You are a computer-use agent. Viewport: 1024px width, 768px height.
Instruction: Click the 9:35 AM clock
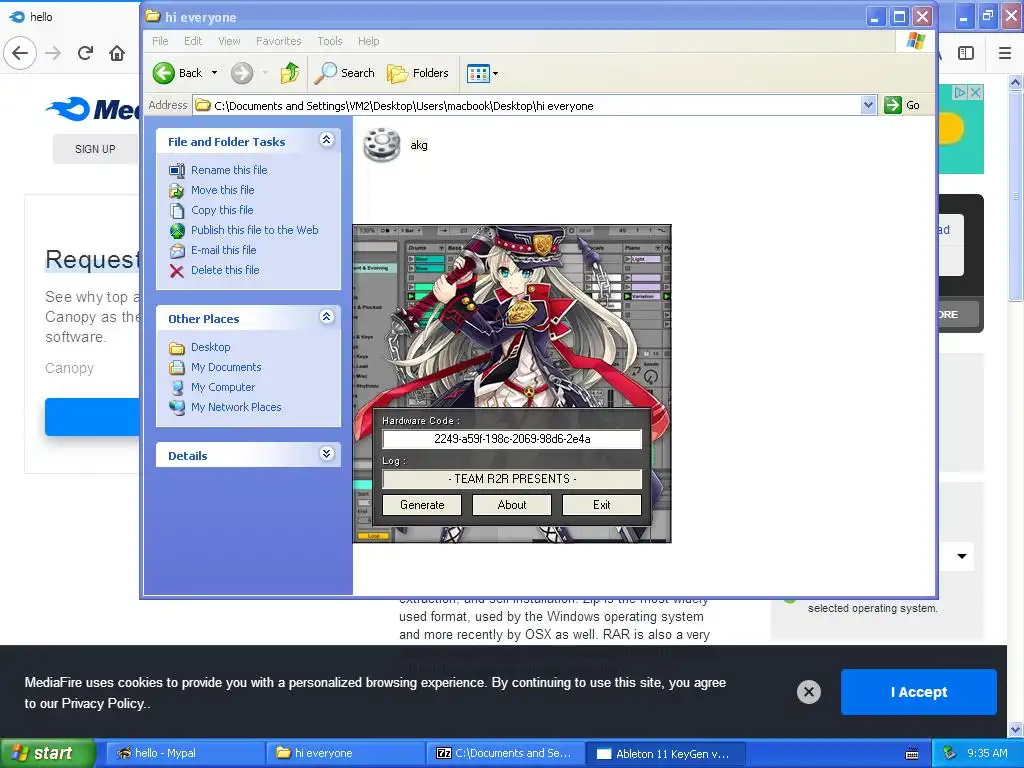[987, 754]
